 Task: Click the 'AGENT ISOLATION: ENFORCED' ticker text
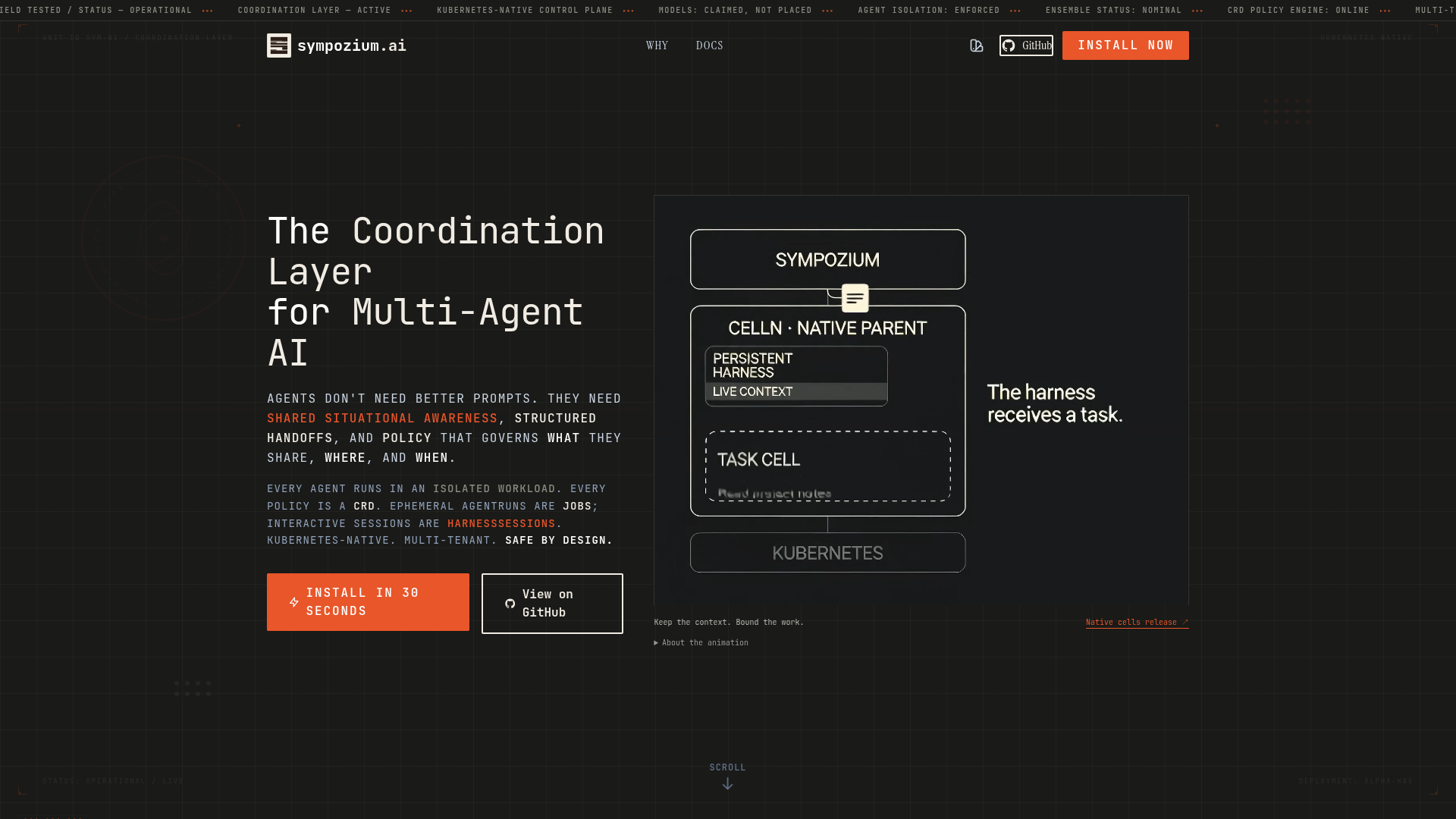929,11
